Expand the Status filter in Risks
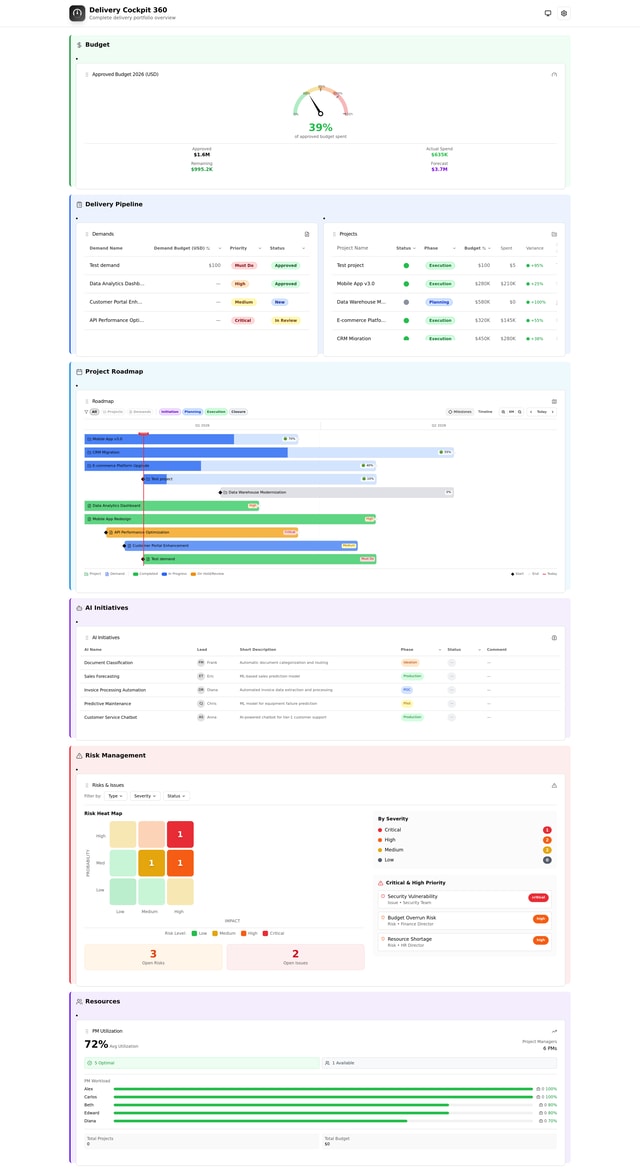This screenshot has height=1171, width=640. point(176,796)
